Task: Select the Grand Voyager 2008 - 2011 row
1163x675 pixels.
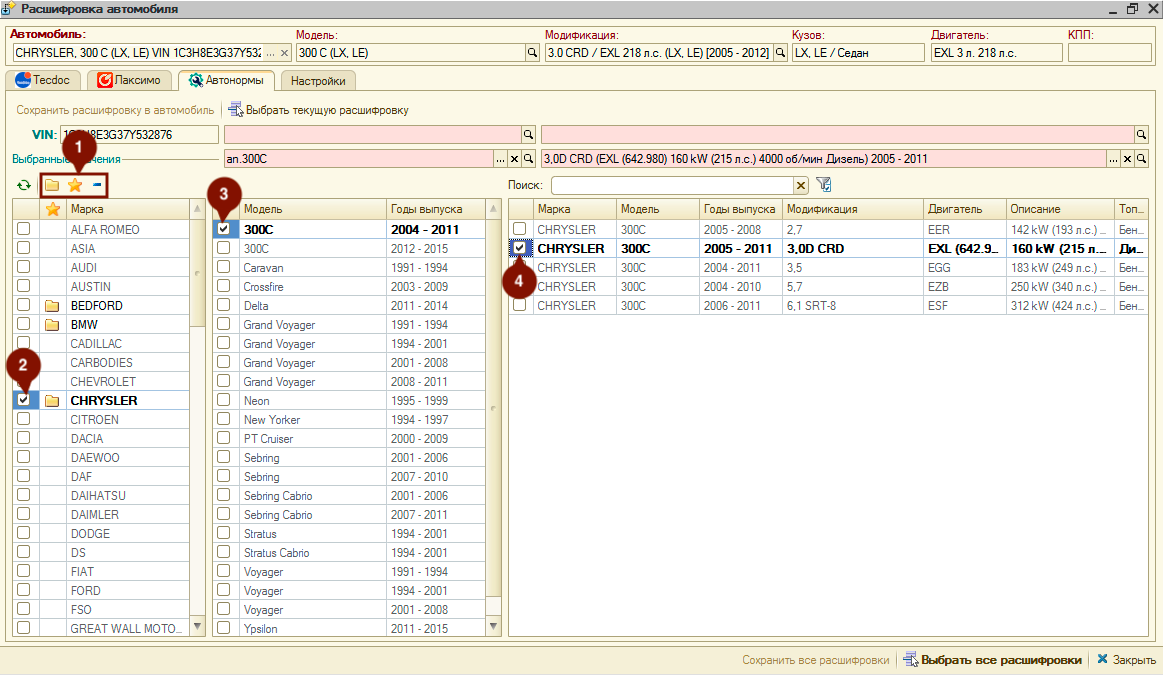Action: [349, 381]
